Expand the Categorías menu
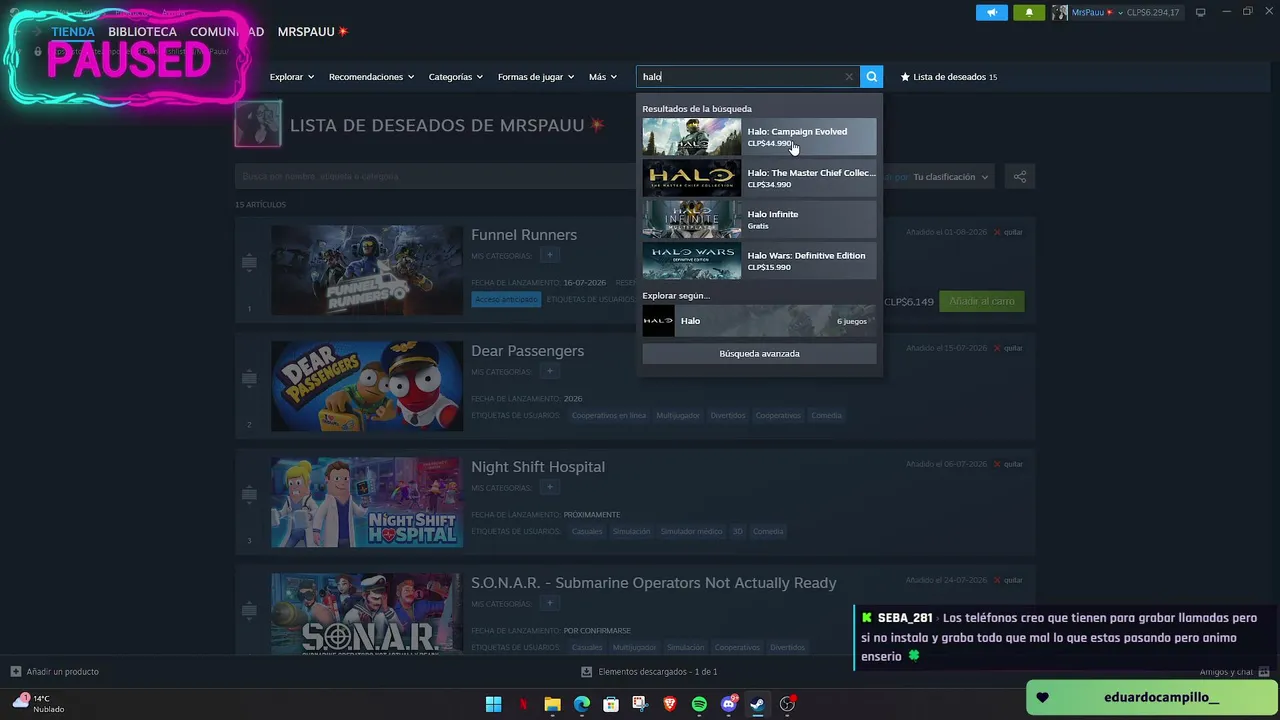This screenshot has height=720, width=1280. pyautogui.click(x=456, y=77)
